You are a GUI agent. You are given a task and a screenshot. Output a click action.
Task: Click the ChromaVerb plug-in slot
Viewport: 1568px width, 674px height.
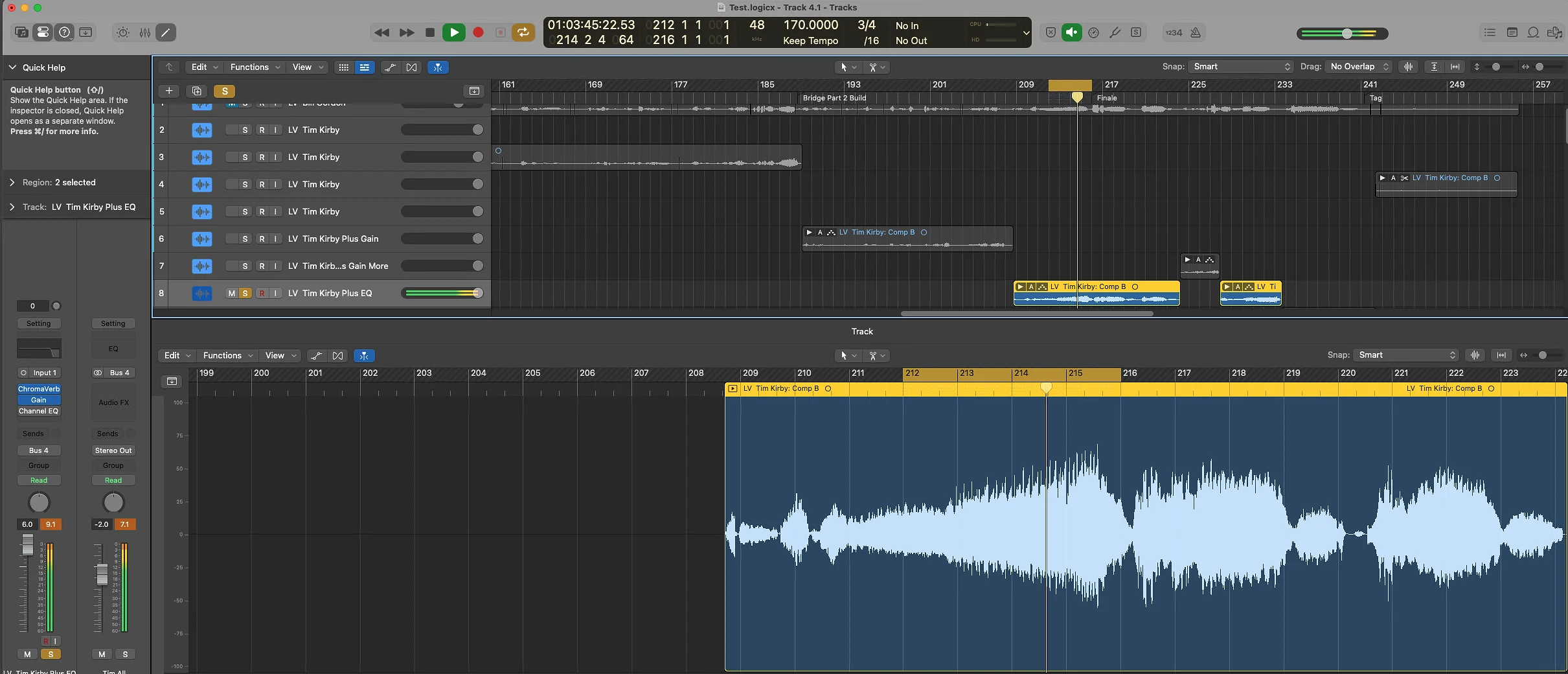click(x=39, y=389)
